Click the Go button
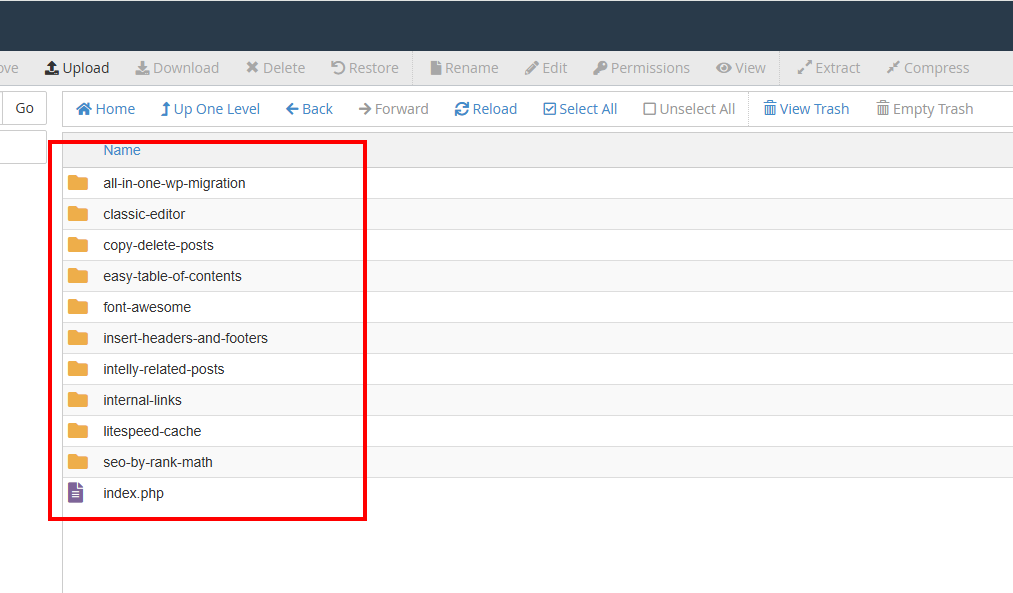The width and height of the screenshot is (1013, 593). [x=25, y=108]
